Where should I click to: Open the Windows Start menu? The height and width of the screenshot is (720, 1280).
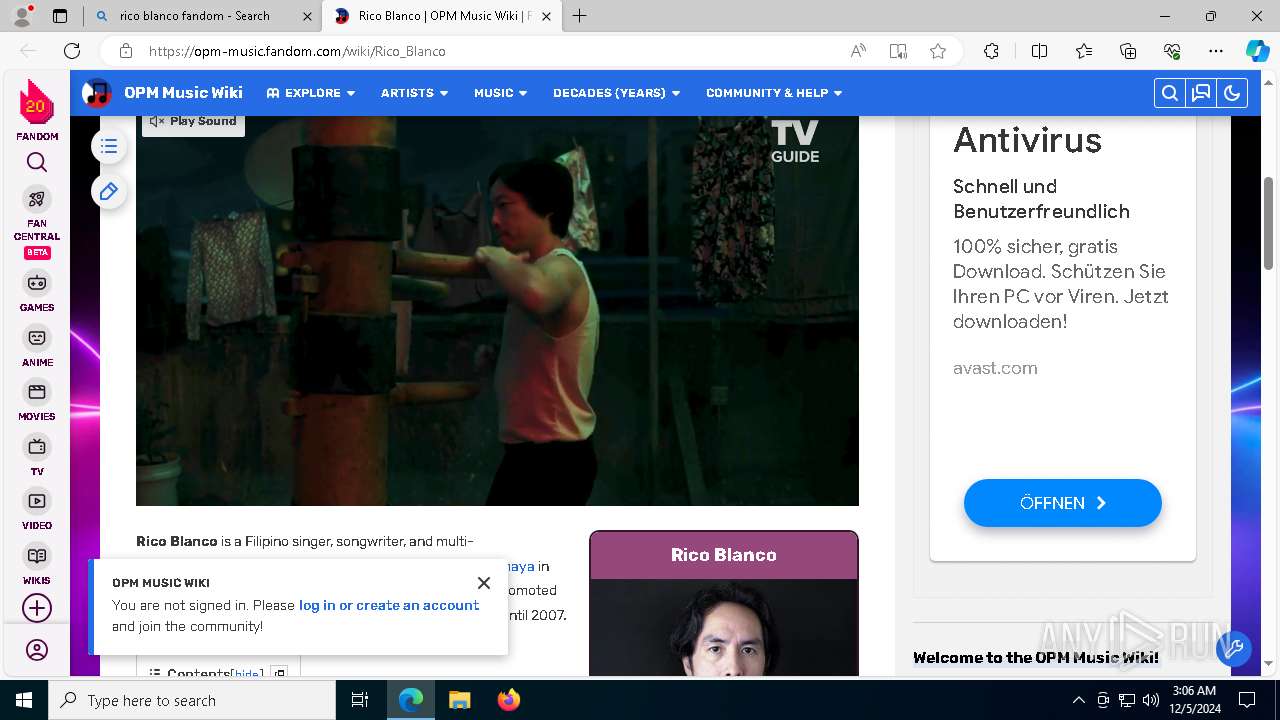(x=24, y=700)
